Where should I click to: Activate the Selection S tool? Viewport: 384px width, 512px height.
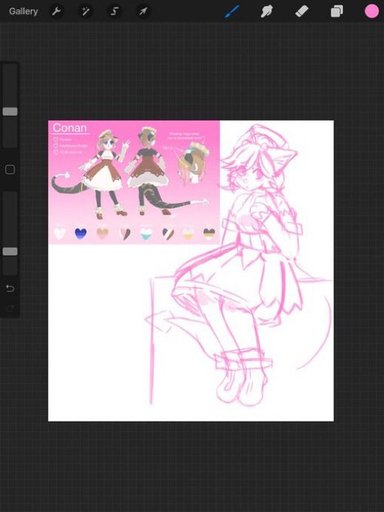[114, 11]
